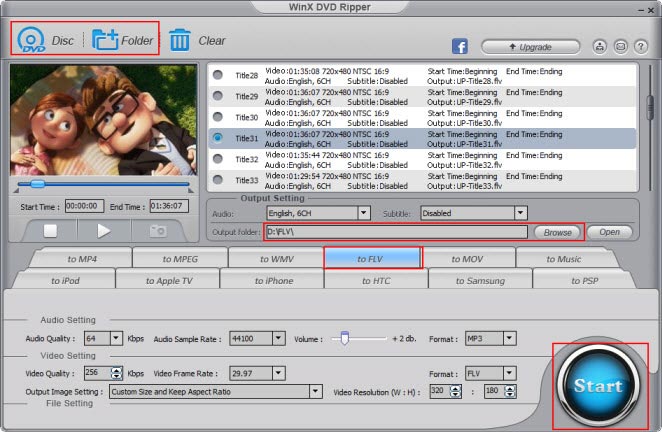Click the register/share round icon

[x=600, y=46]
